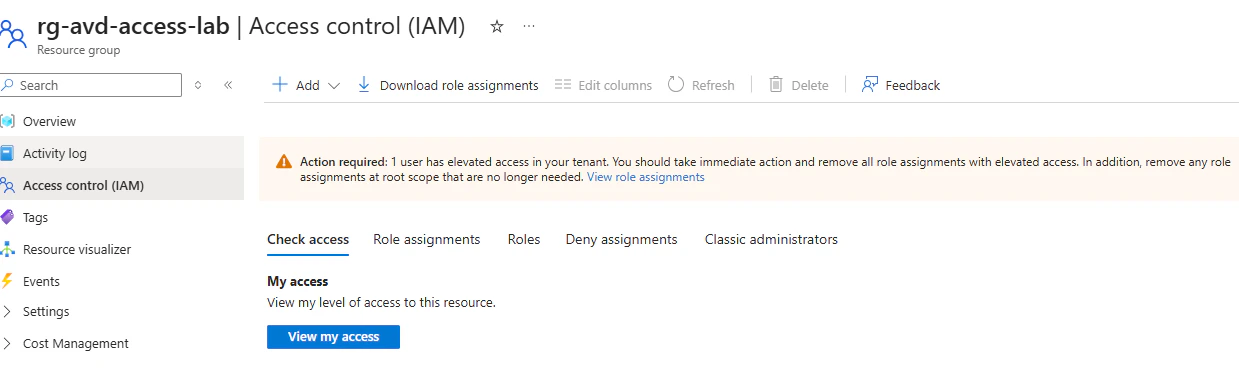Expand the Settings section
The image size is (1239, 369).
tap(8, 312)
